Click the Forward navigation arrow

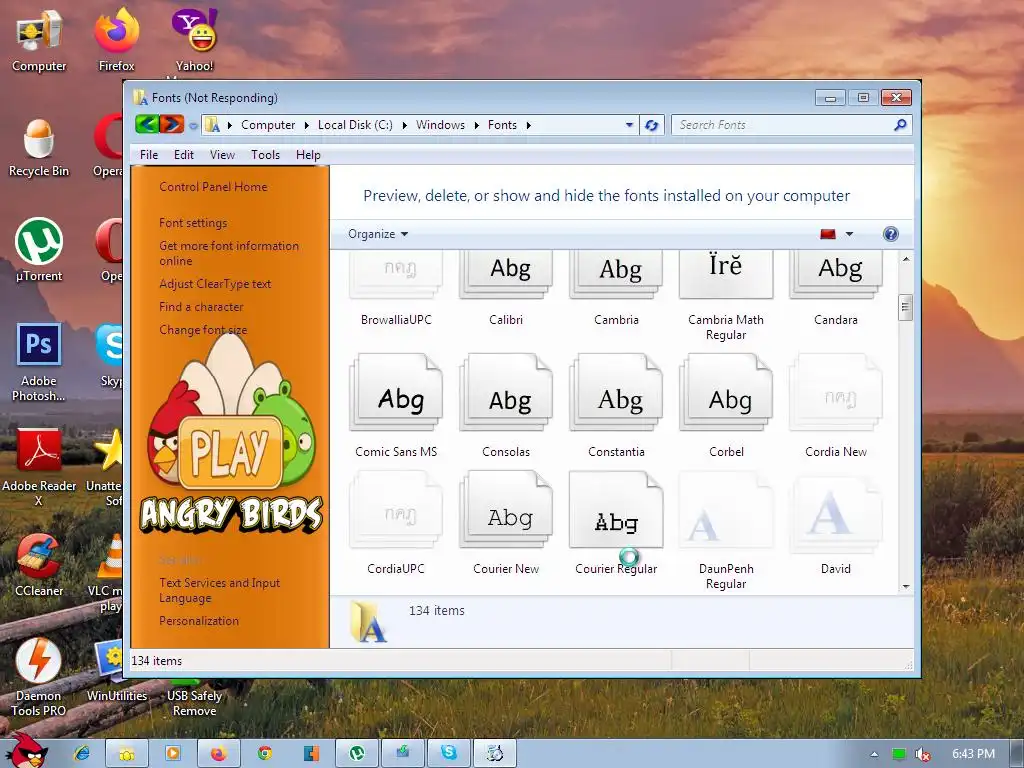(172, 124)
